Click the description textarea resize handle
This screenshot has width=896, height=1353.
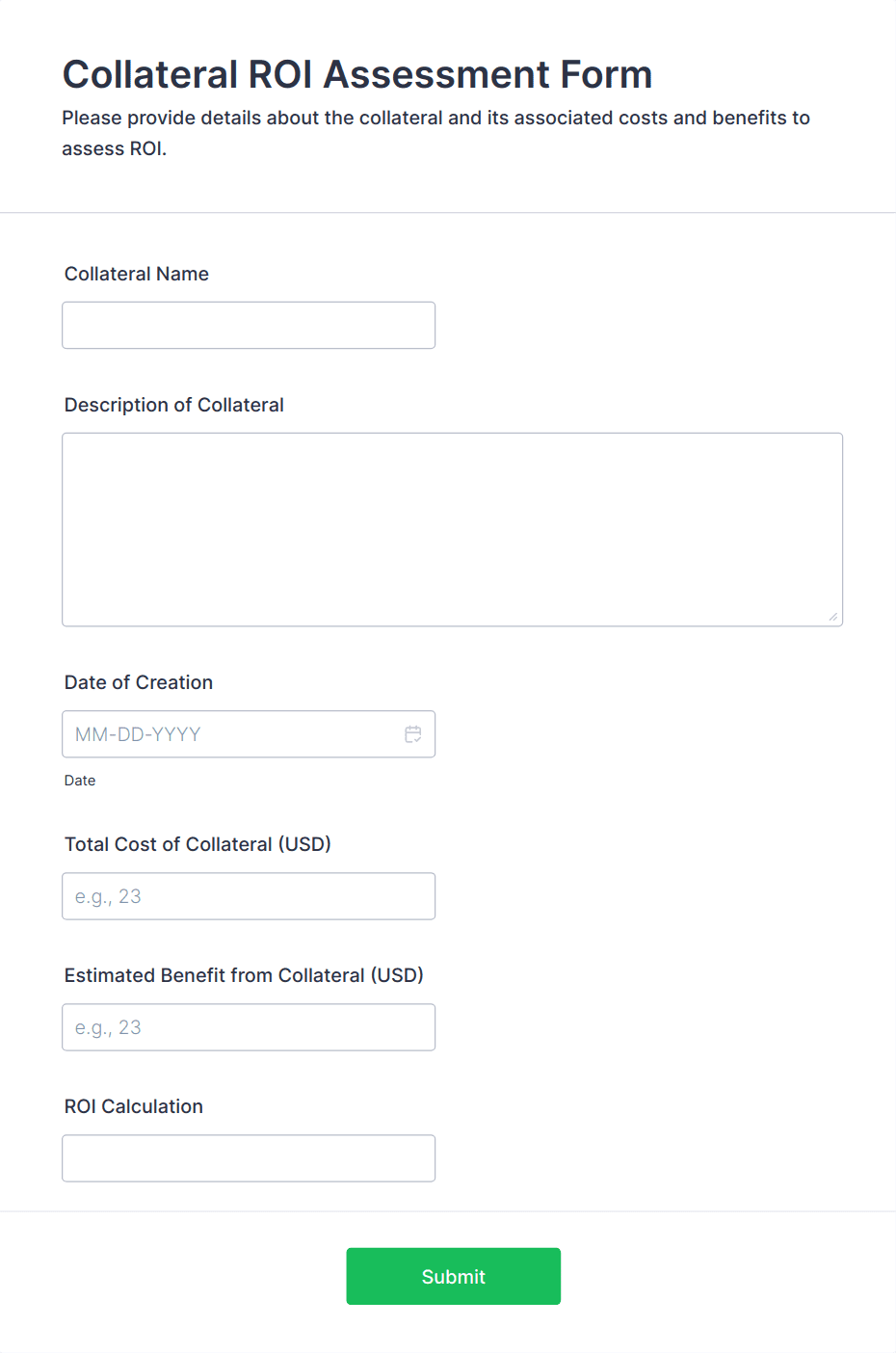[832, 617]
